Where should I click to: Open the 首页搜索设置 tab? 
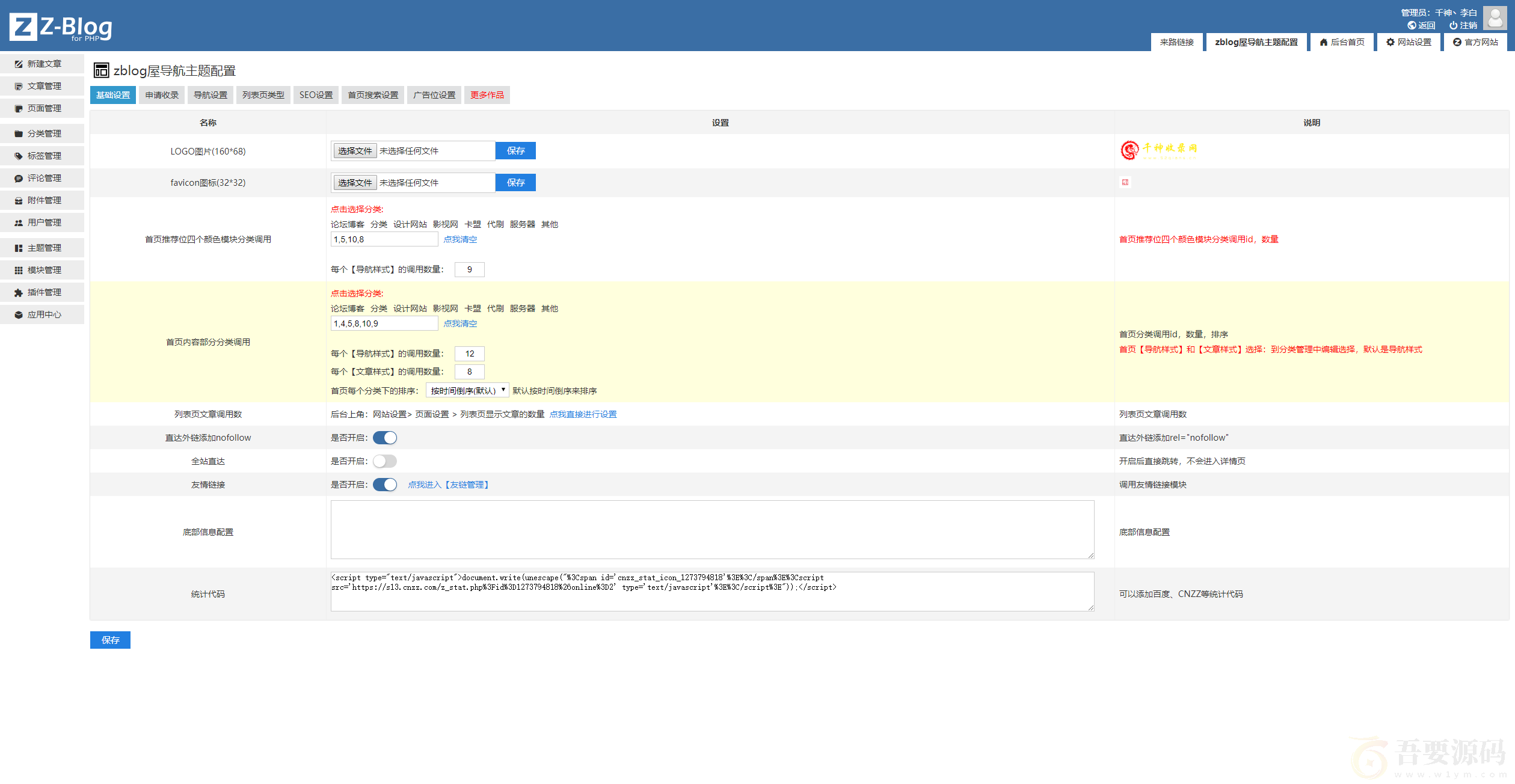(373, 95)
